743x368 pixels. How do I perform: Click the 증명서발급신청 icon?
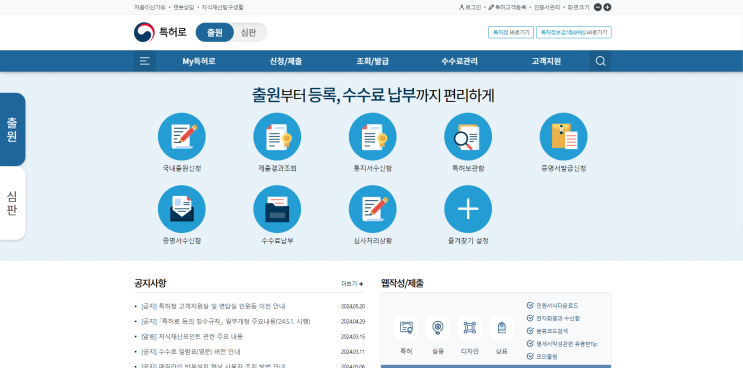tap(563, 136)
